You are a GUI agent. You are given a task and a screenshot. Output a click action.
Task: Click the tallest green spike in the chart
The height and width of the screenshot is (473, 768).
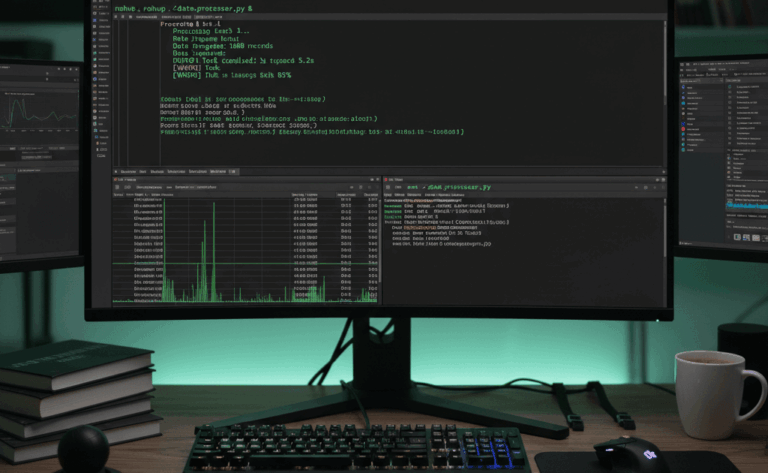pyautogui.click(x=165, y=250)
